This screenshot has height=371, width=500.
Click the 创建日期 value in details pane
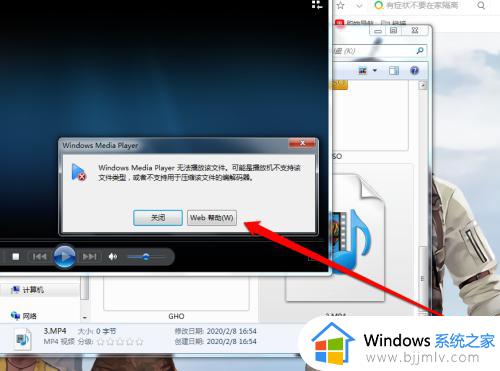click(231, 341)
